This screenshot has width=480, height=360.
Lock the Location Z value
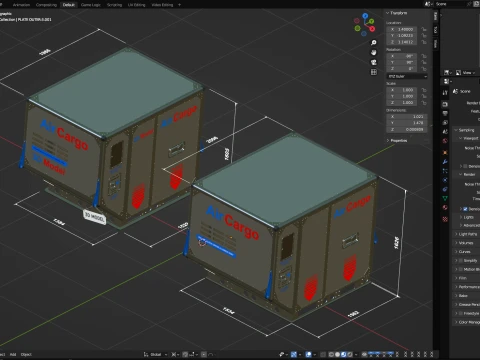[424, 42]
